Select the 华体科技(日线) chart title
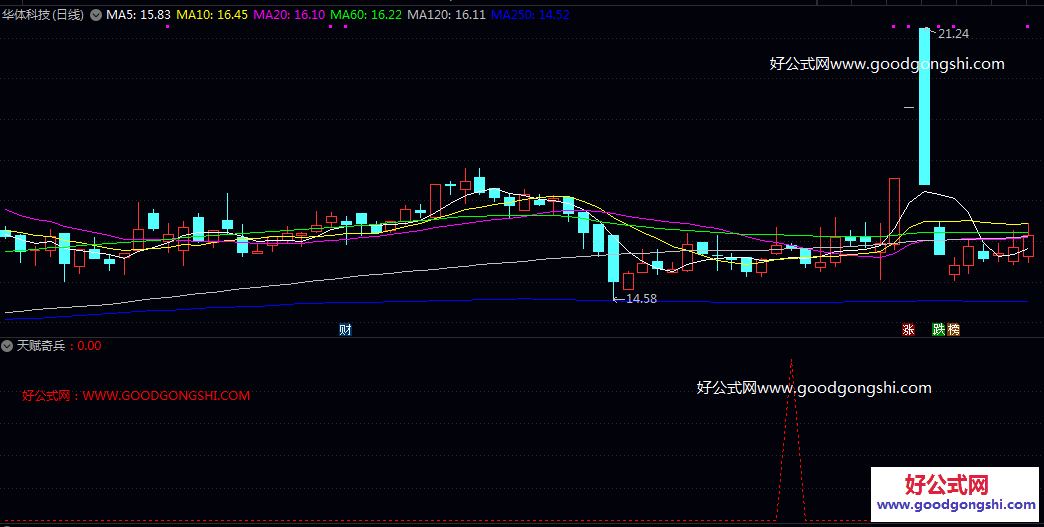 coord(43,15)
